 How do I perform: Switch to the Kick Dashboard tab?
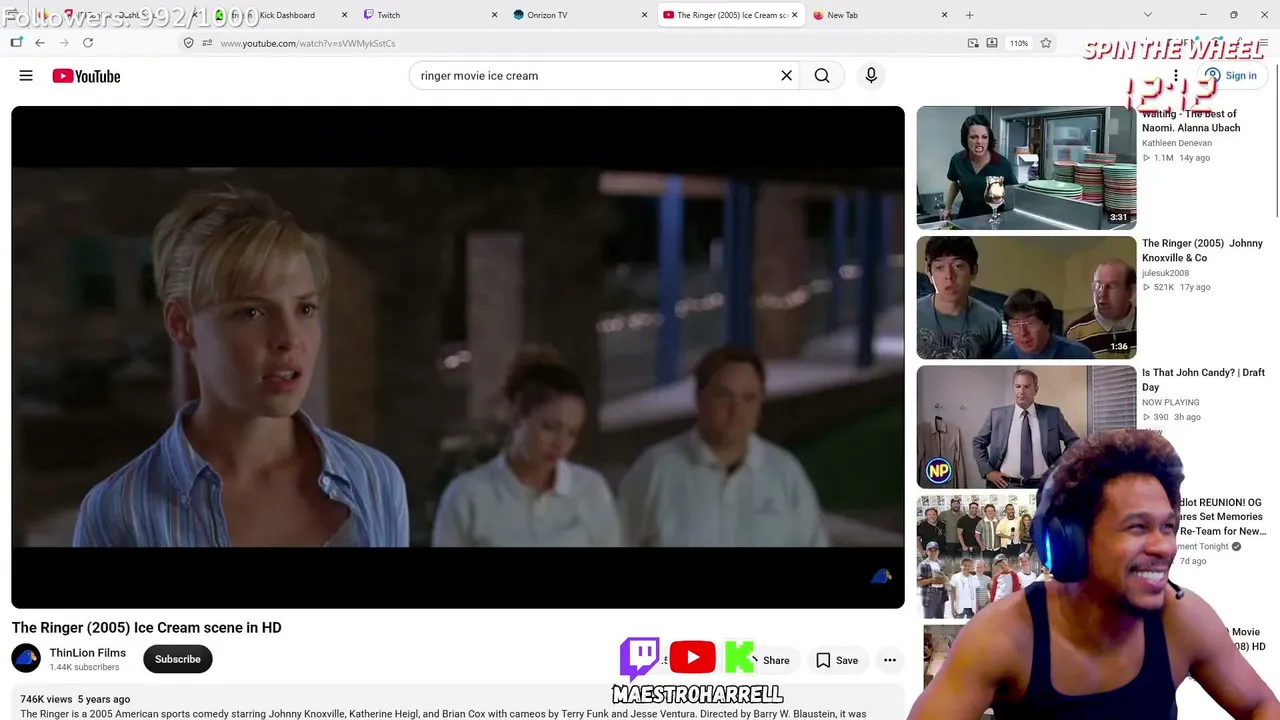click(x=280, y=15)
